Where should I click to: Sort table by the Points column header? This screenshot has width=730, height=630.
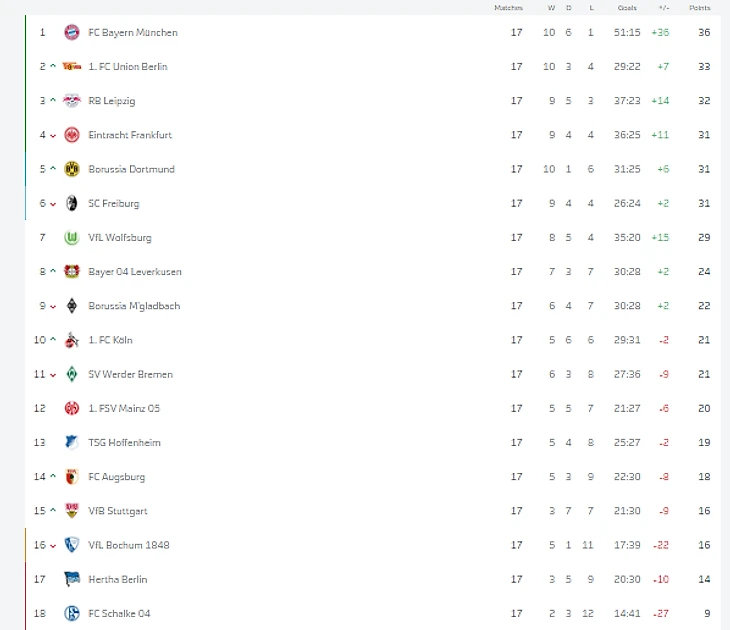700,8
